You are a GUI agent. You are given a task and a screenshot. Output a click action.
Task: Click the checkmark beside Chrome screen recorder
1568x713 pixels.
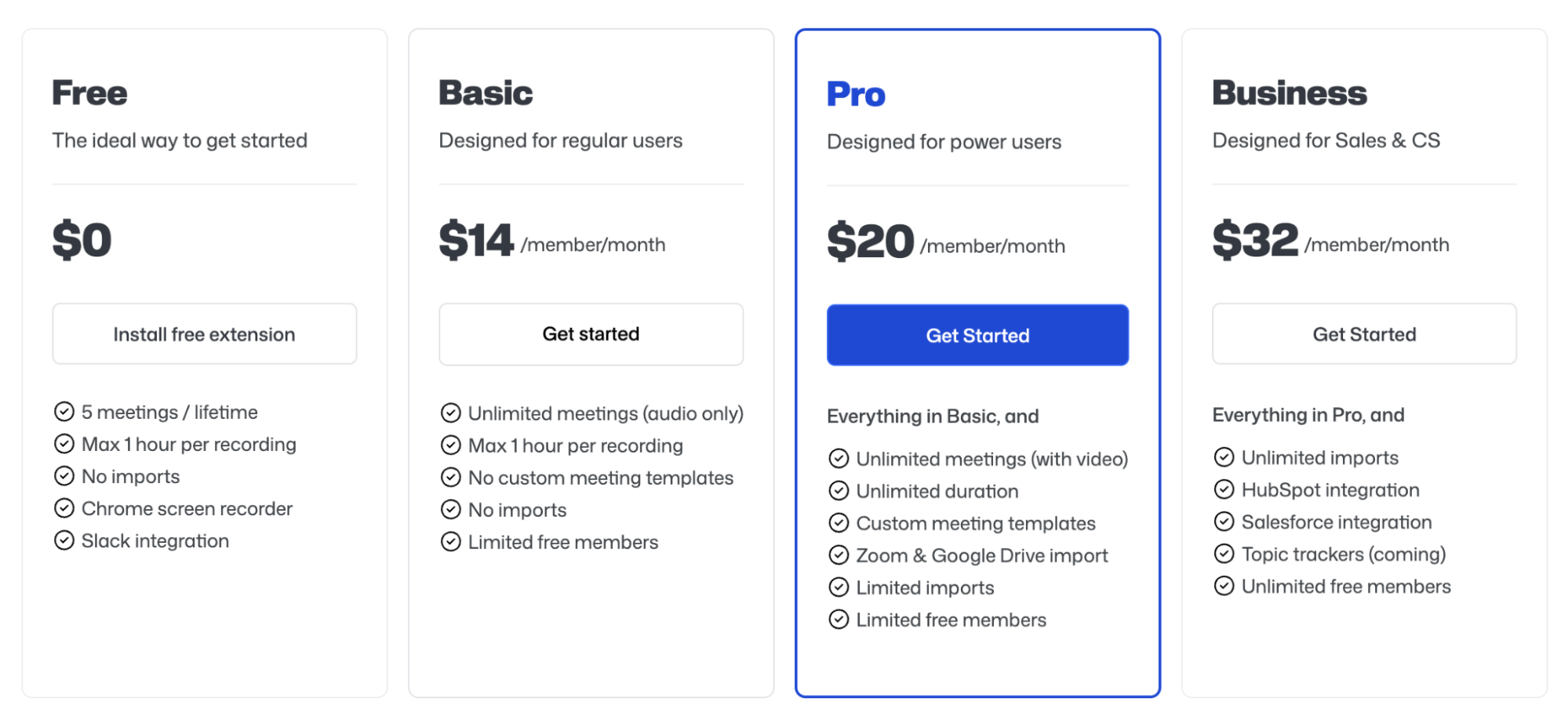(64, 507)
